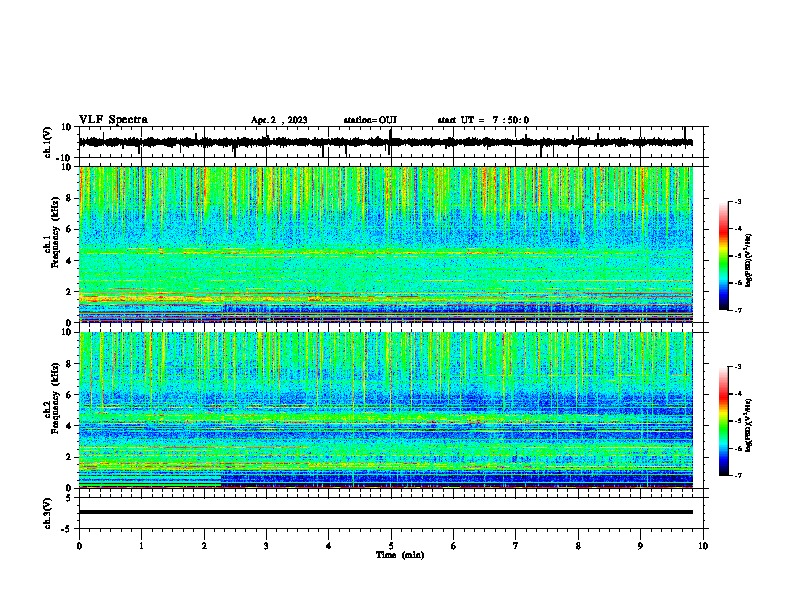
Task: Click time axis tick label '2'
Action: coord(204,546)
